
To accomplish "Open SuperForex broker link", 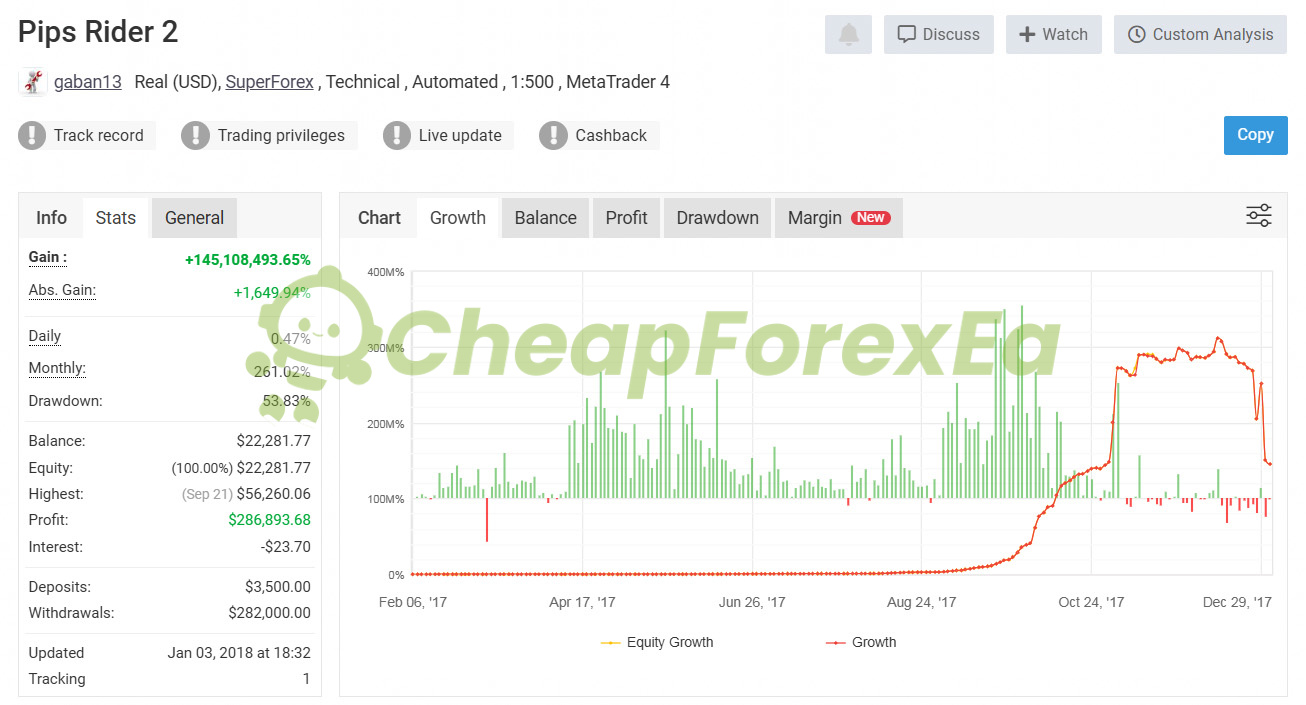I will click(270, 82).
